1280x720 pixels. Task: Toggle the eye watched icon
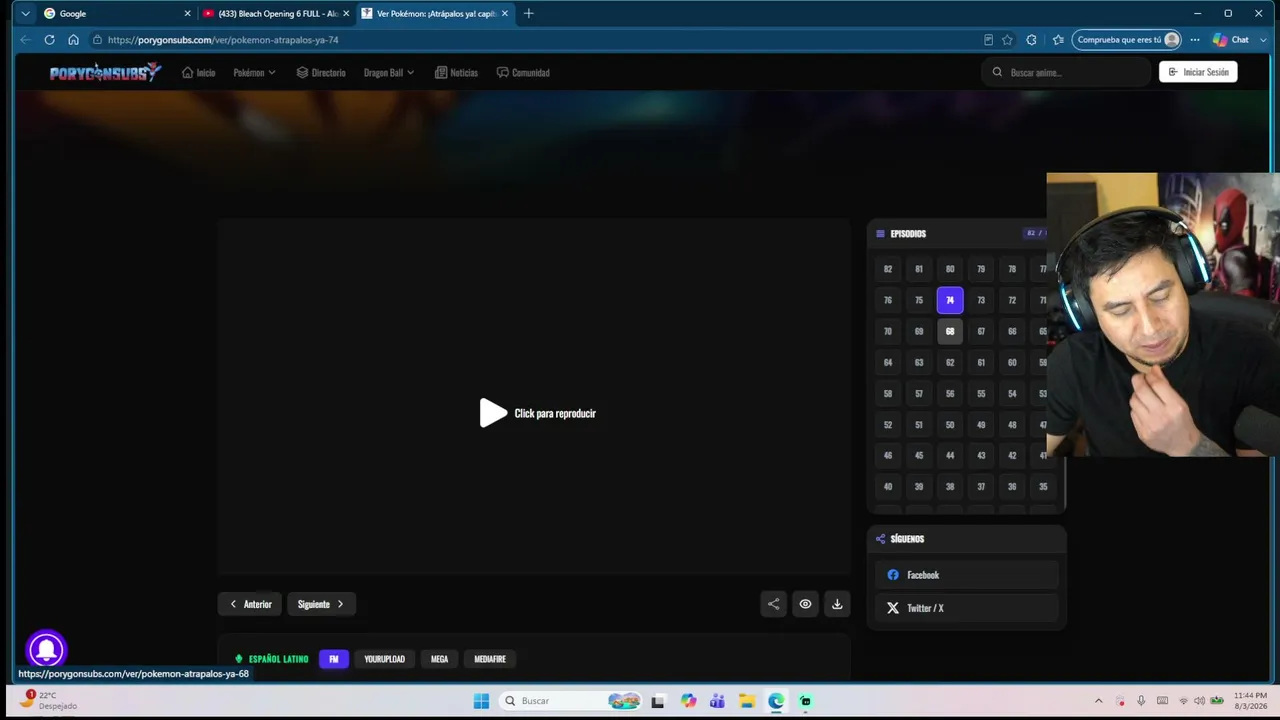(805, 604)
